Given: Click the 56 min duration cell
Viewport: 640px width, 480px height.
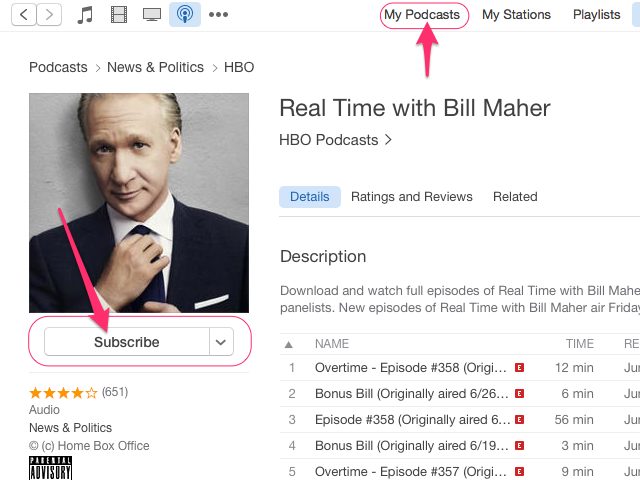Looking at the screenshot, I should click(574, 420).
